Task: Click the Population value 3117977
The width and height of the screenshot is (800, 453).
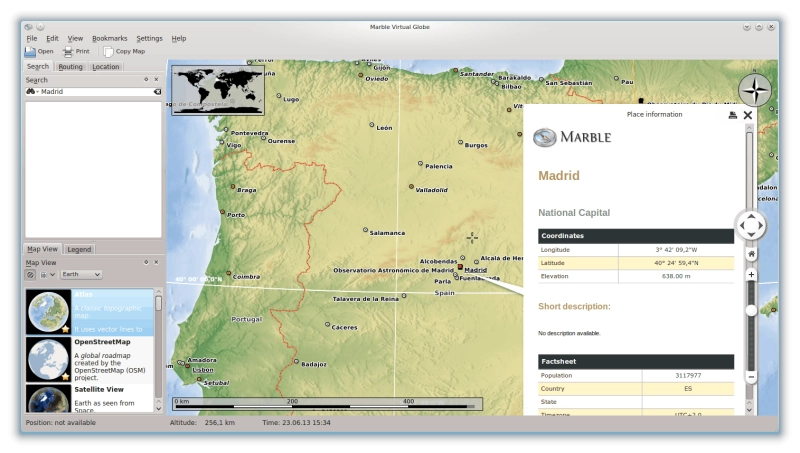Action: 688,375
